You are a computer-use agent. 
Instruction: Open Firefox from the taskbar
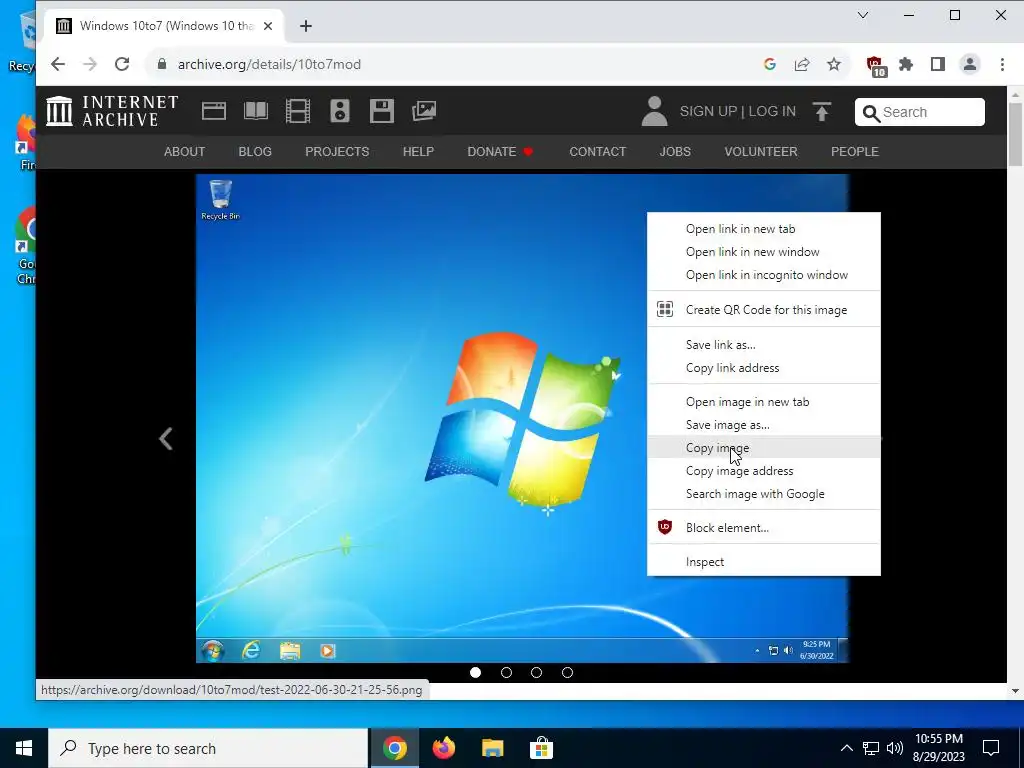[x=443, y=748]
